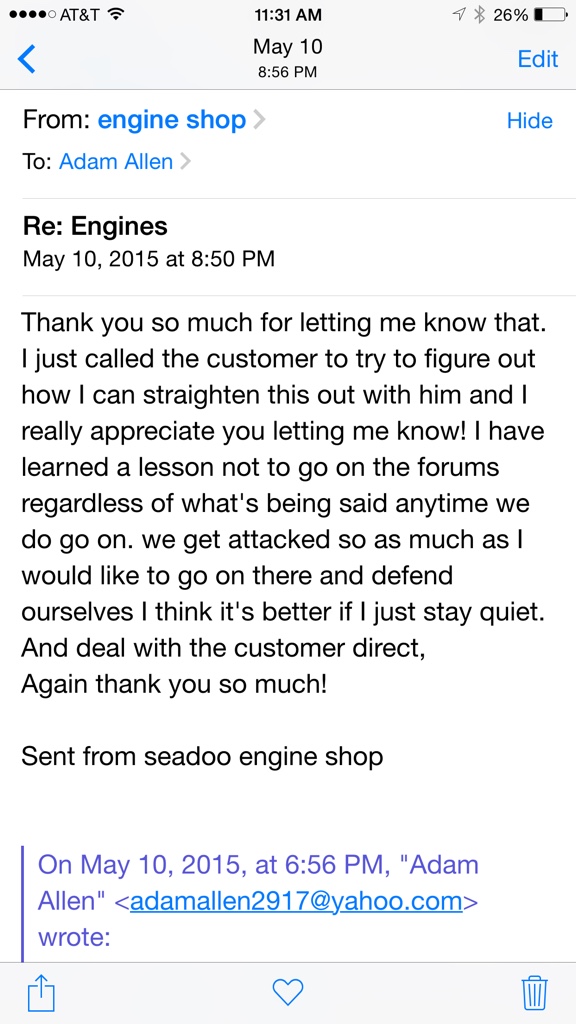The height and width of the screenshot is (1024, 576).
Task: Open sender engine shop contact
Action: coord(172,120)
